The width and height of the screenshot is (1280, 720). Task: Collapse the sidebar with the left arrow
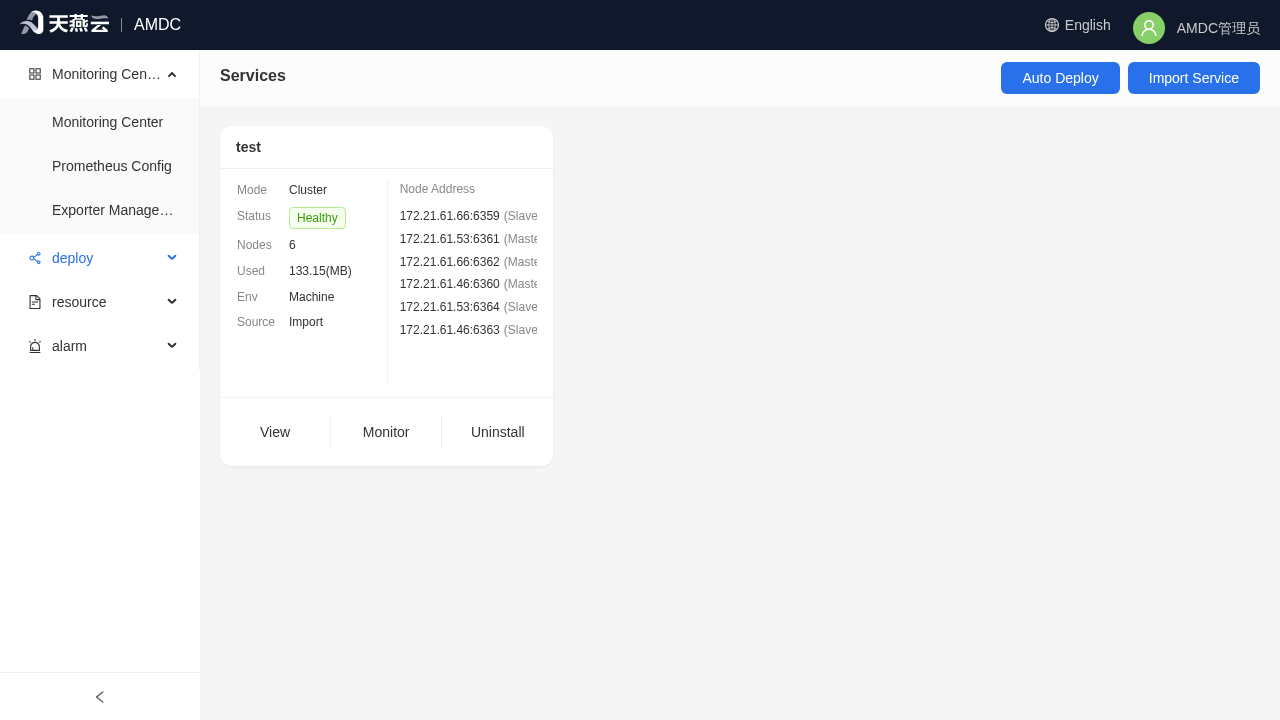pos(100,697)
